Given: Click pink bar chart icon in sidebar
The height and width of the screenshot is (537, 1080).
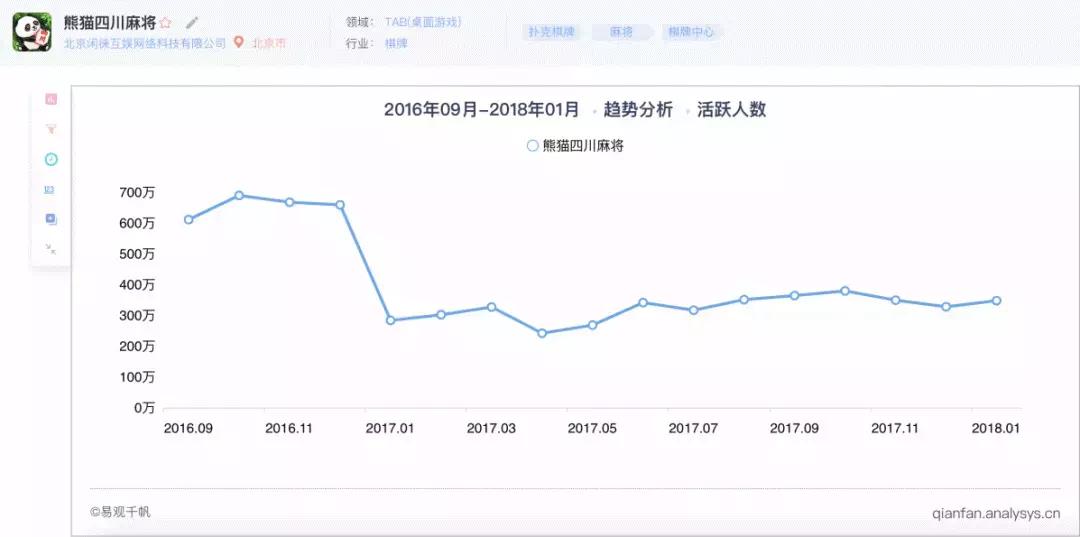Looking at the screenshot, I should 51,99.
